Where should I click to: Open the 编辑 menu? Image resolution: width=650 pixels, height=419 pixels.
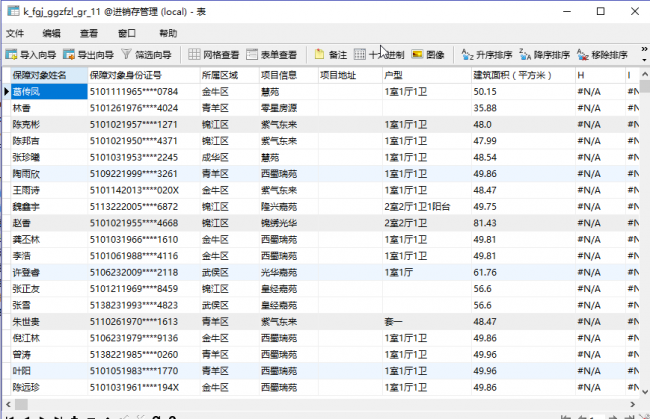(x=51, y=33)
